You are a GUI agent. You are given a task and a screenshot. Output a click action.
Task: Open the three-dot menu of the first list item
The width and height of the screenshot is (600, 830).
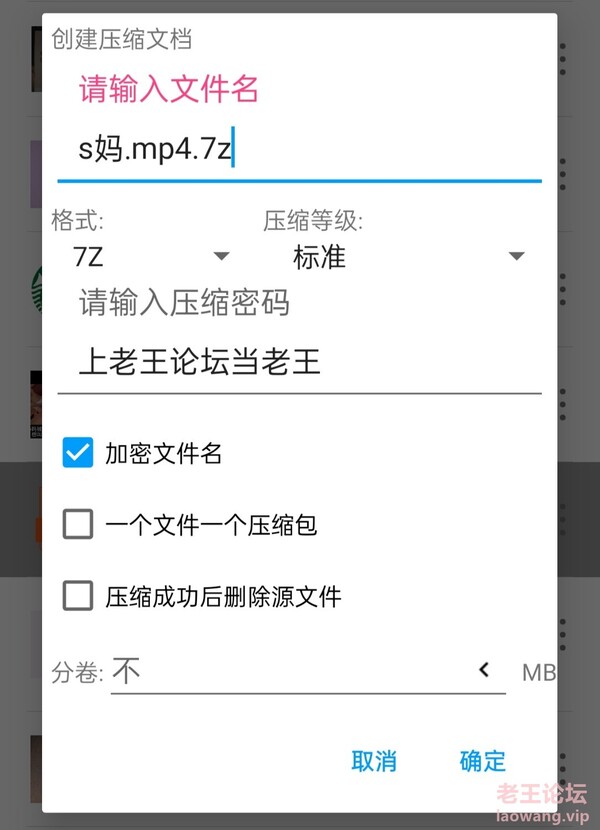tap(563, 59)
